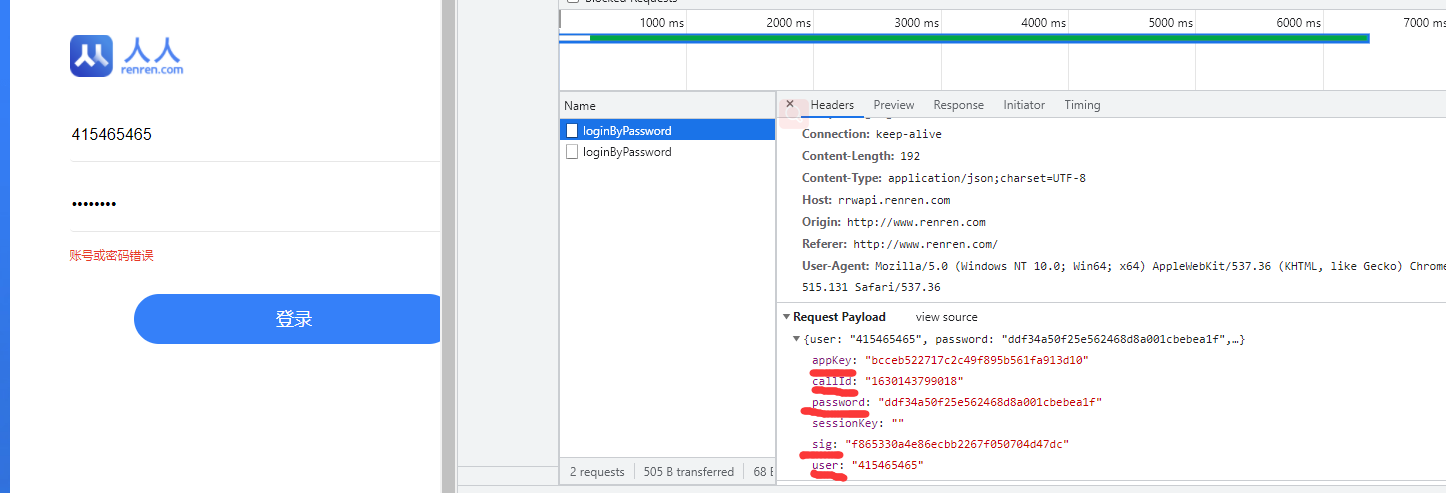
Task: Click the Content-Length 192 header
Action: click(861, 156)
